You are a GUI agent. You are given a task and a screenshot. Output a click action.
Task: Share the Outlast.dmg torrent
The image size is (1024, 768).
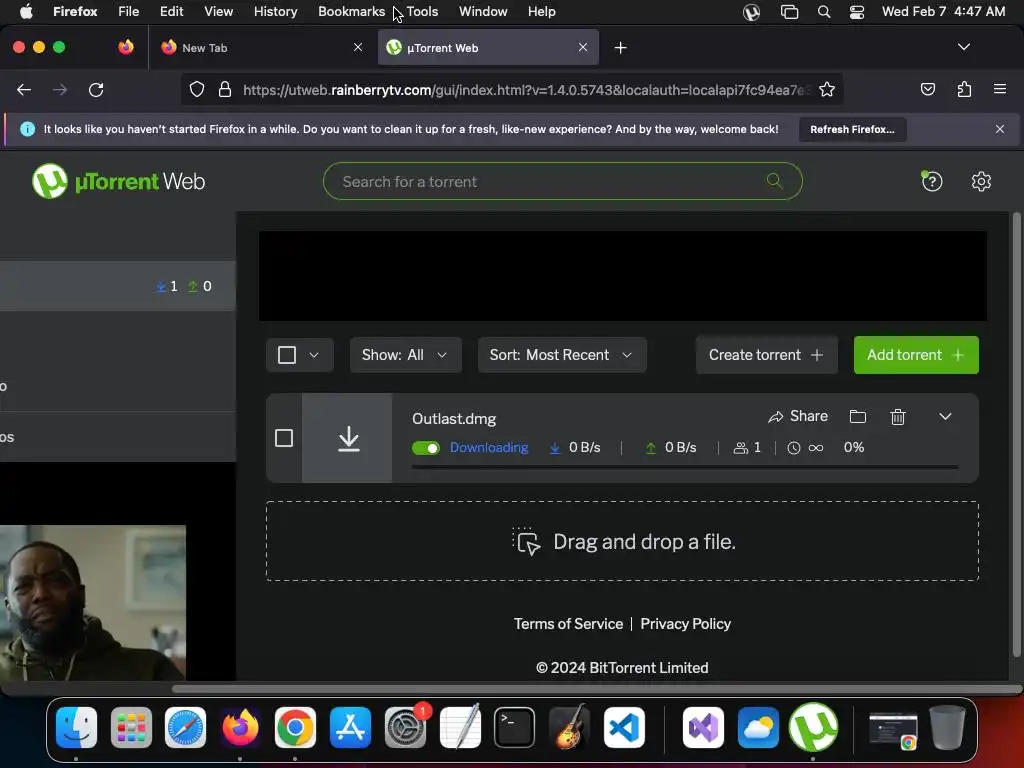pyautogui.click(x=798, y=417)
